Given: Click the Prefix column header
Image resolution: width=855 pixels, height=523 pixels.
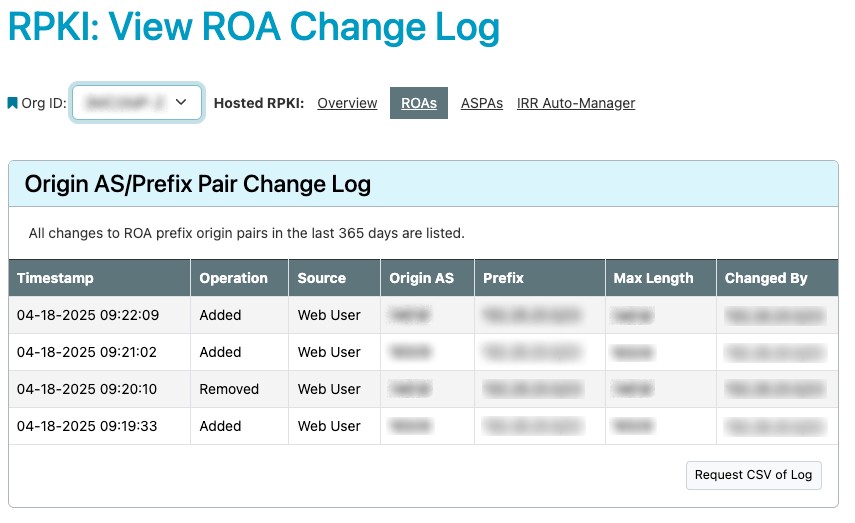Looking at the screenshot, I should pyautogui.click(x=504, y=278).
